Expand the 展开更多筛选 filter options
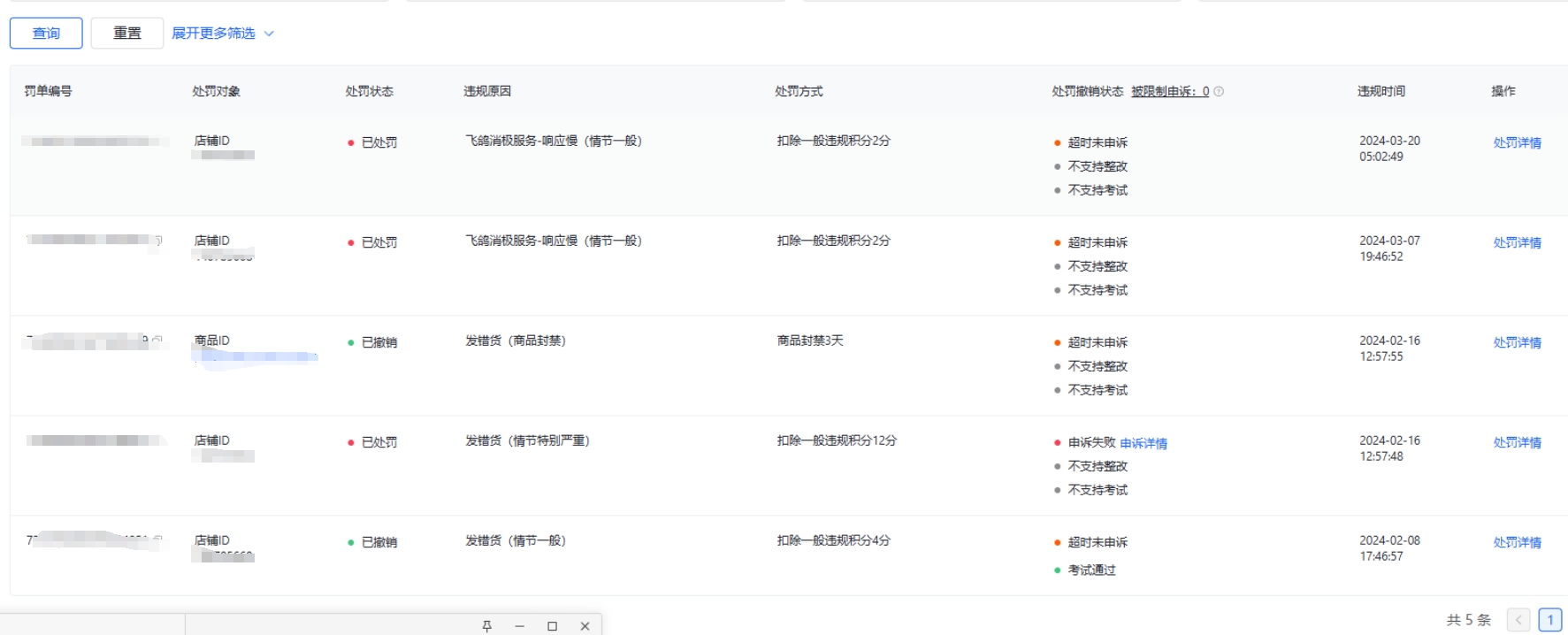Viewport: 1568px width, 635px height. click(x=223, y=34)
